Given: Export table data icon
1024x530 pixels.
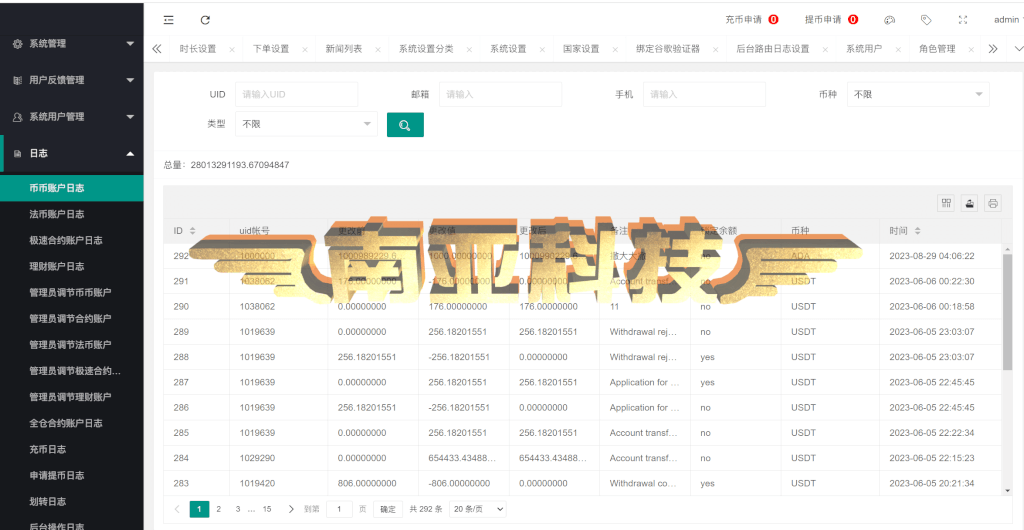Looking at the screenshot, I should (x=969, y=203).
